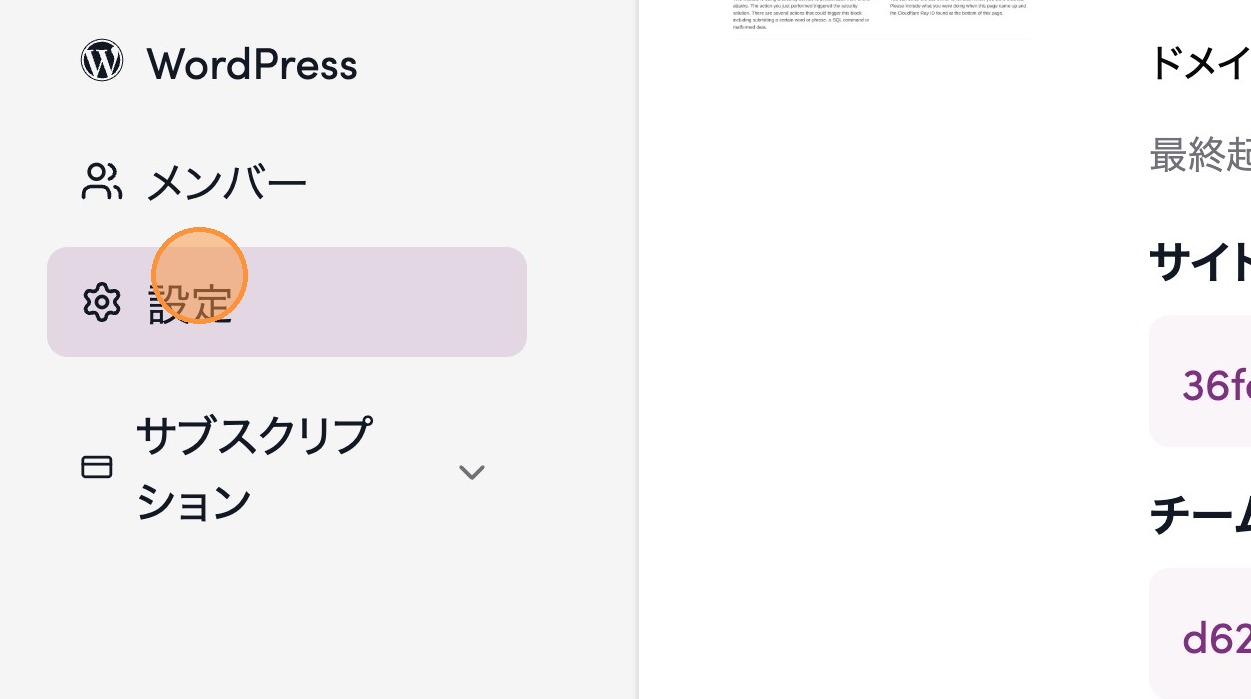
Task: Click the WordPress logo icon
Action: [x=102, y=61]
